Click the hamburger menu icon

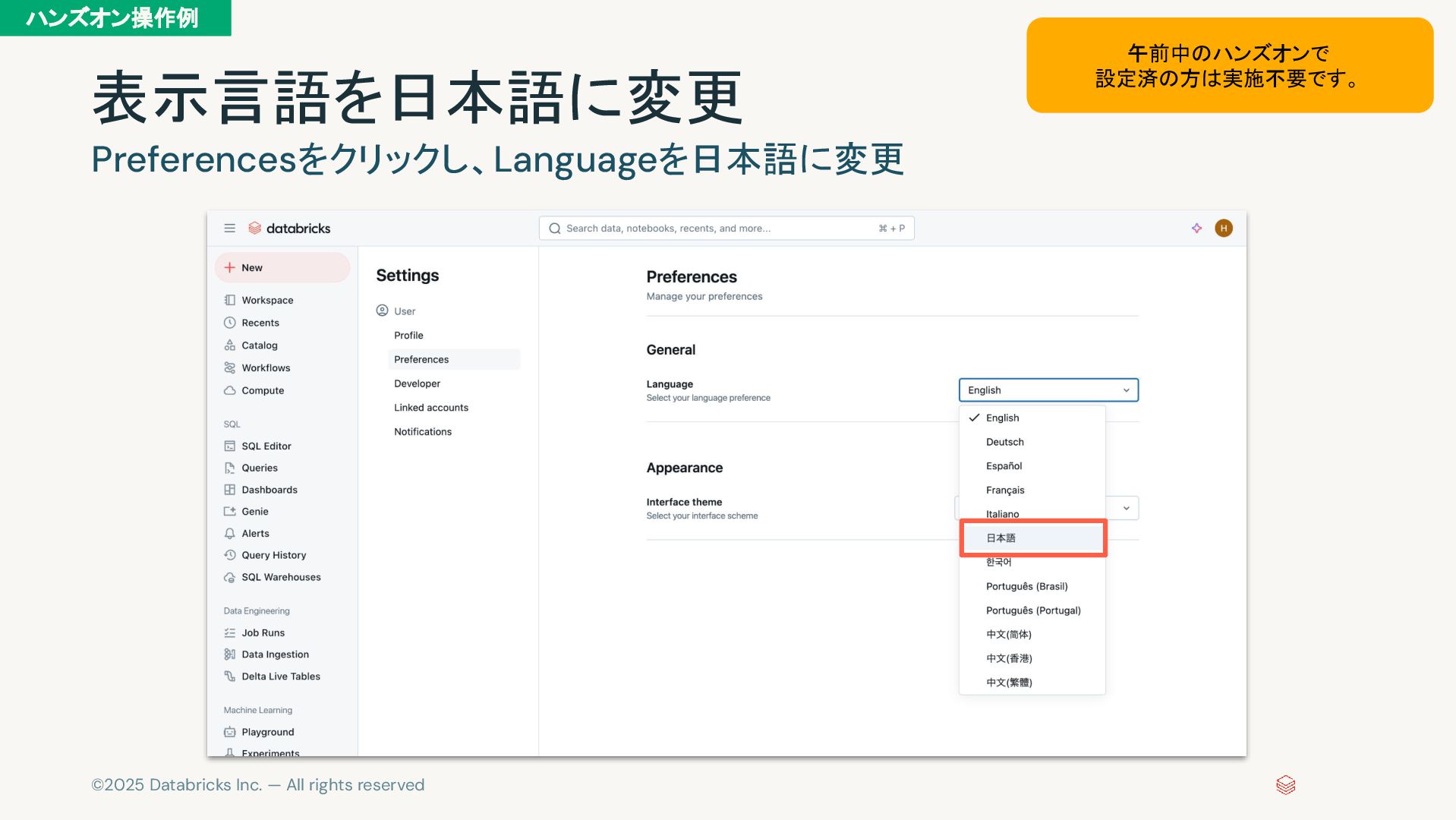point(229,229)
